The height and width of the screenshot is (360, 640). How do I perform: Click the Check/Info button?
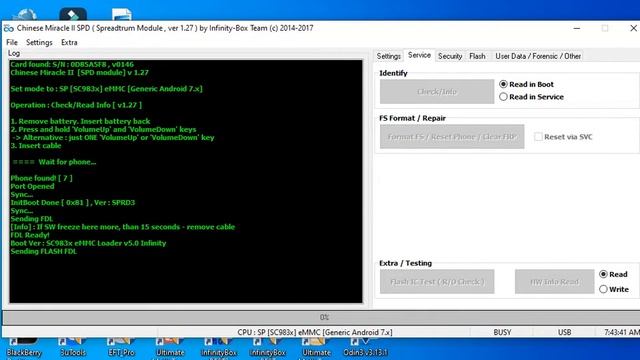437,91
